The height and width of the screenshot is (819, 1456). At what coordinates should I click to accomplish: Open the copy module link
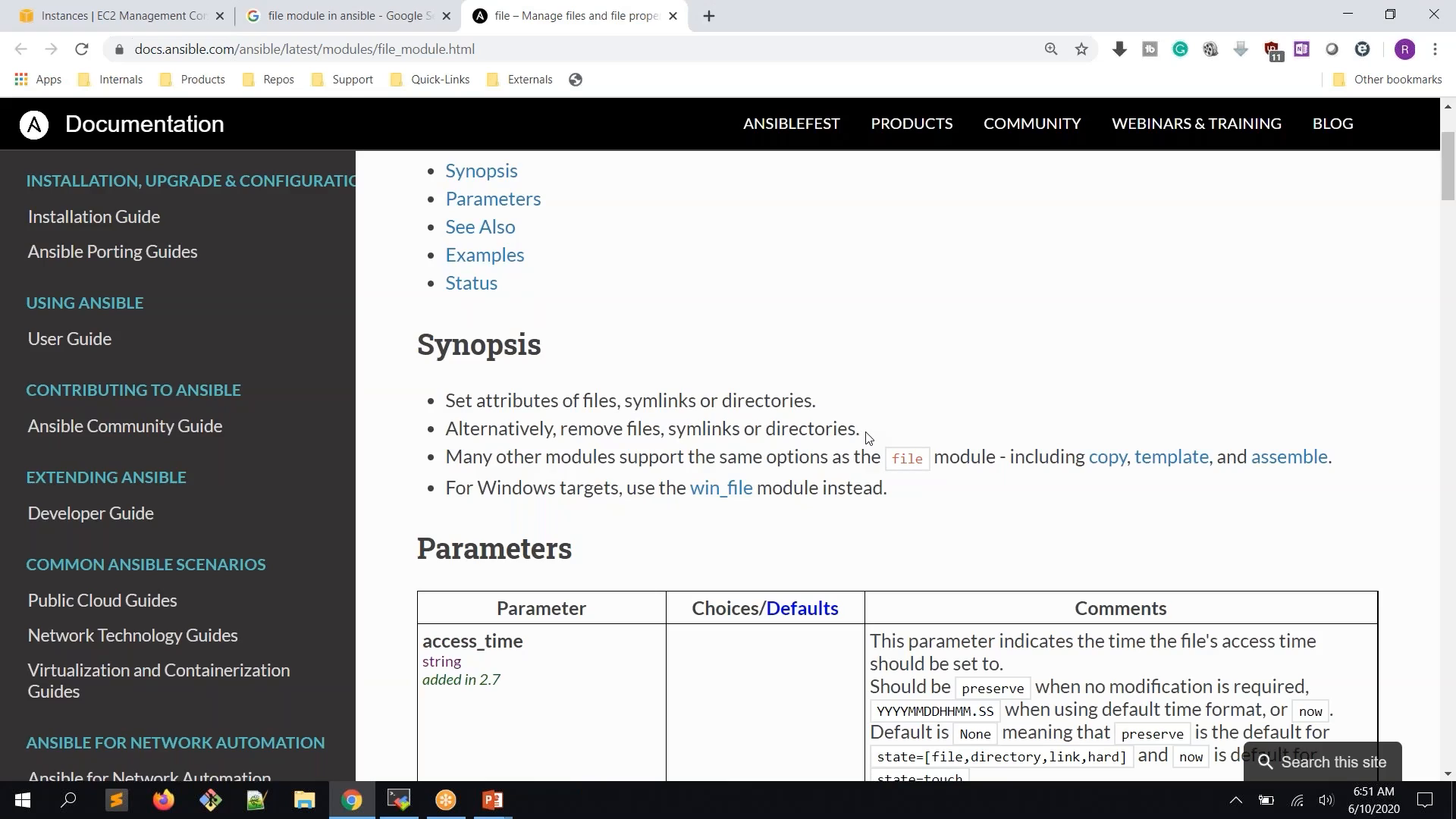(x=1107, y=457)
